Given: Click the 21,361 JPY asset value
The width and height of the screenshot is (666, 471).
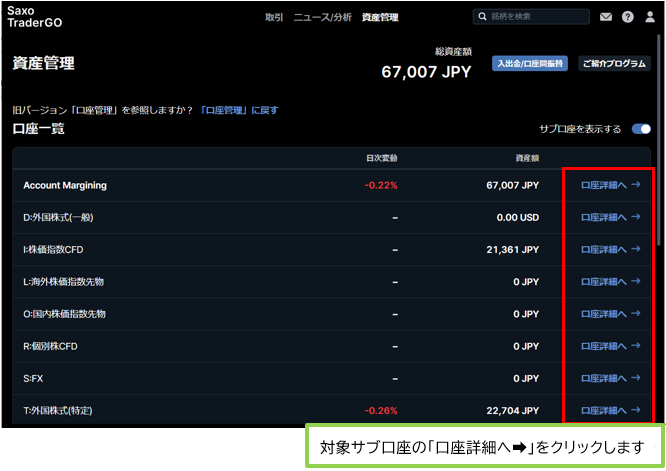Looking at the screenshot, I should (513, 250).
